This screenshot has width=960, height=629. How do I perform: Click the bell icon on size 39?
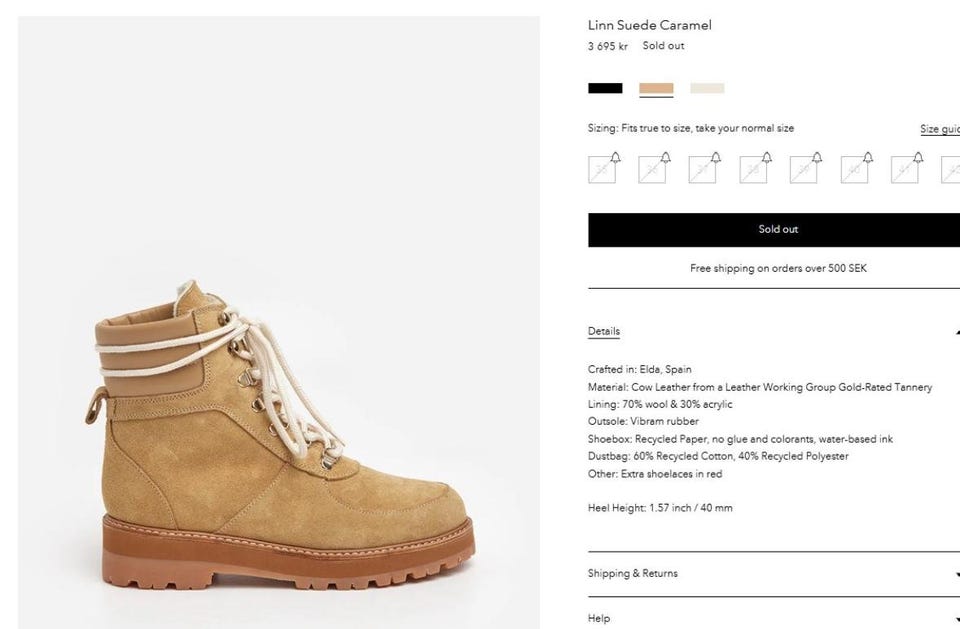817,158
